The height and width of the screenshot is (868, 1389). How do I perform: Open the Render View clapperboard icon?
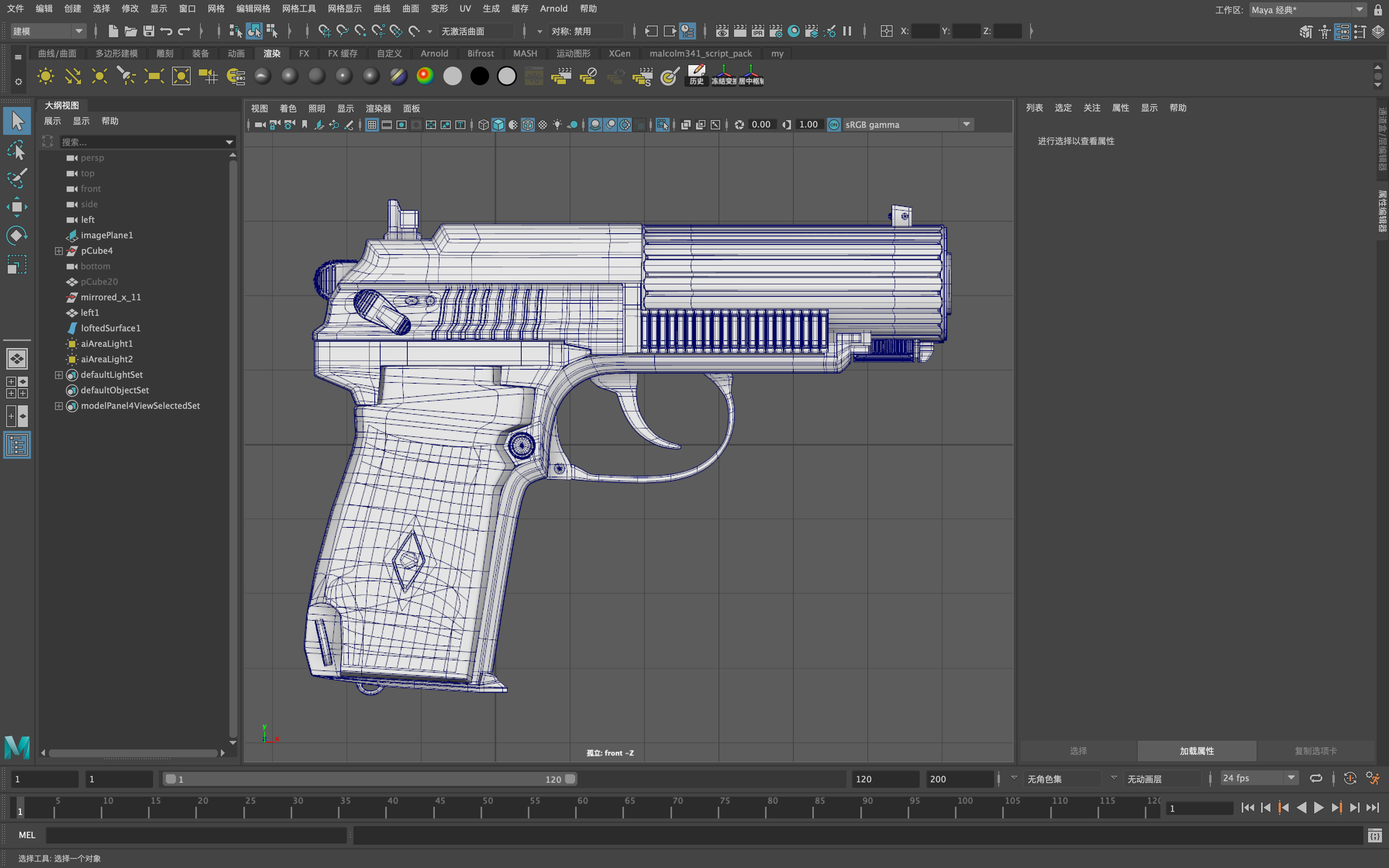[x=722, y=31]
